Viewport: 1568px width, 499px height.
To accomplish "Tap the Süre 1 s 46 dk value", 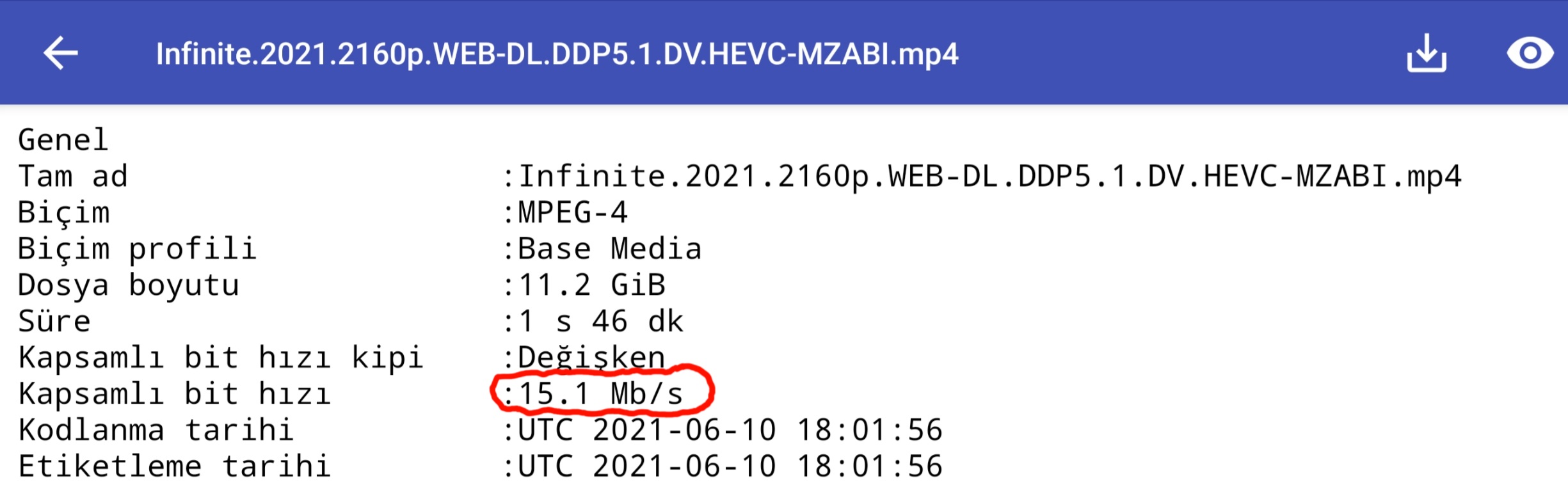I will (601, 322).
